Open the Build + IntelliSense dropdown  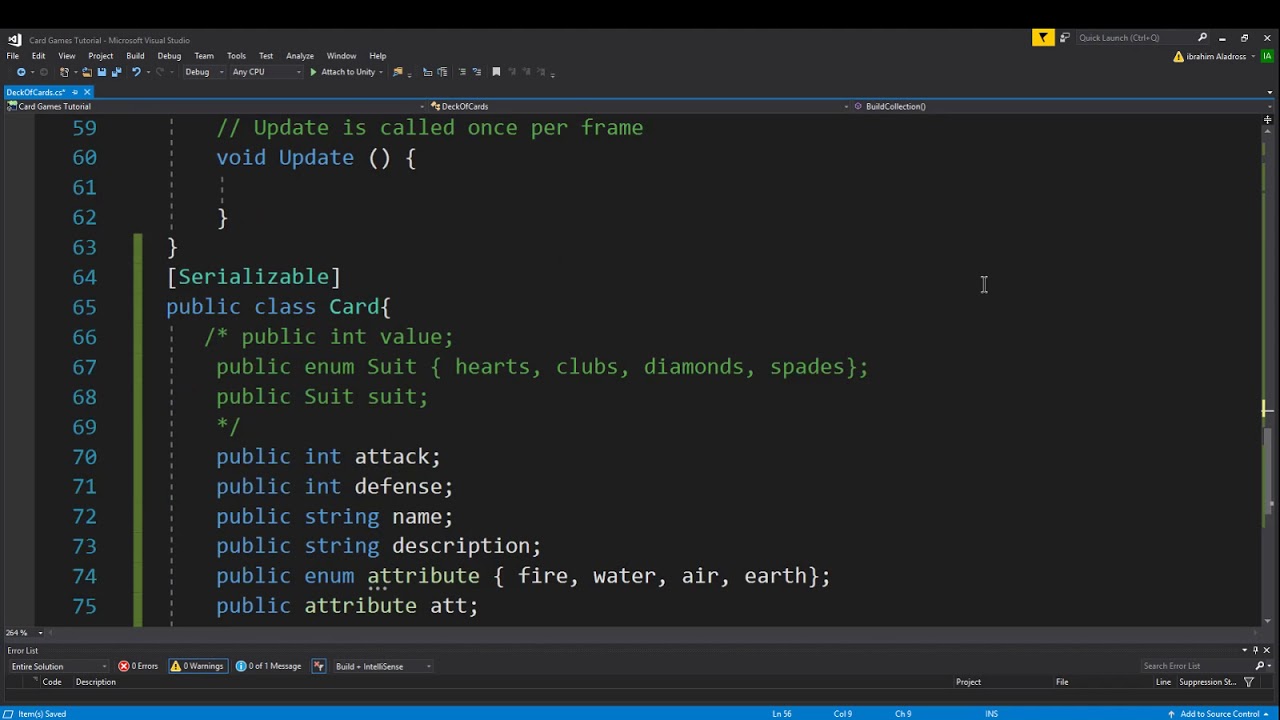click(383, 666)
